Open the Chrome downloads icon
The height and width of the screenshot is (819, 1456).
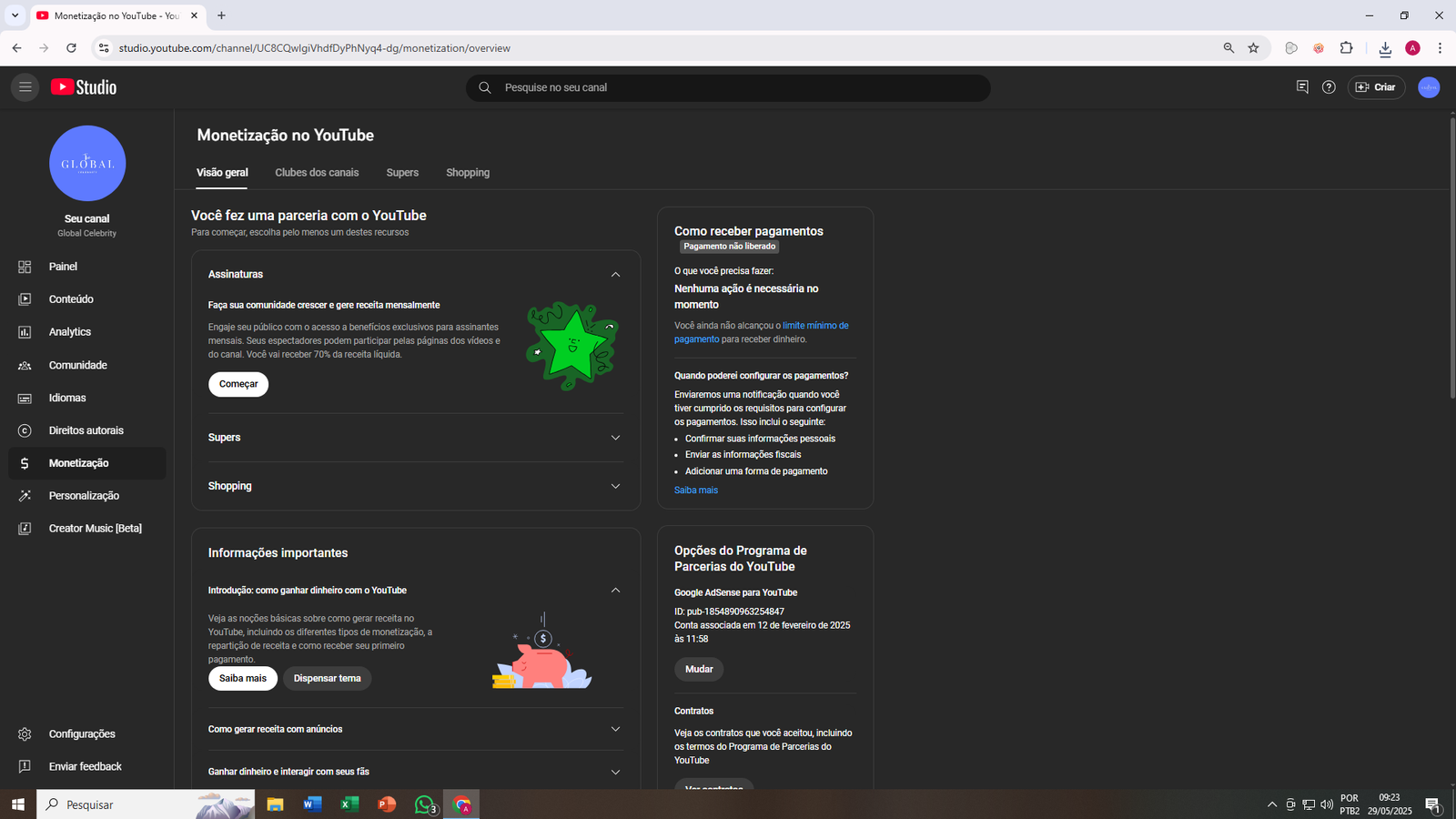[x=1385, y=48]
